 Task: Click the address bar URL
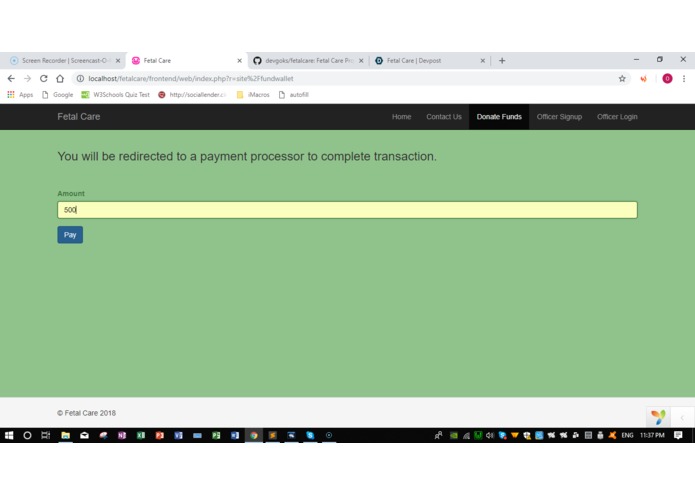click(191, 78)
